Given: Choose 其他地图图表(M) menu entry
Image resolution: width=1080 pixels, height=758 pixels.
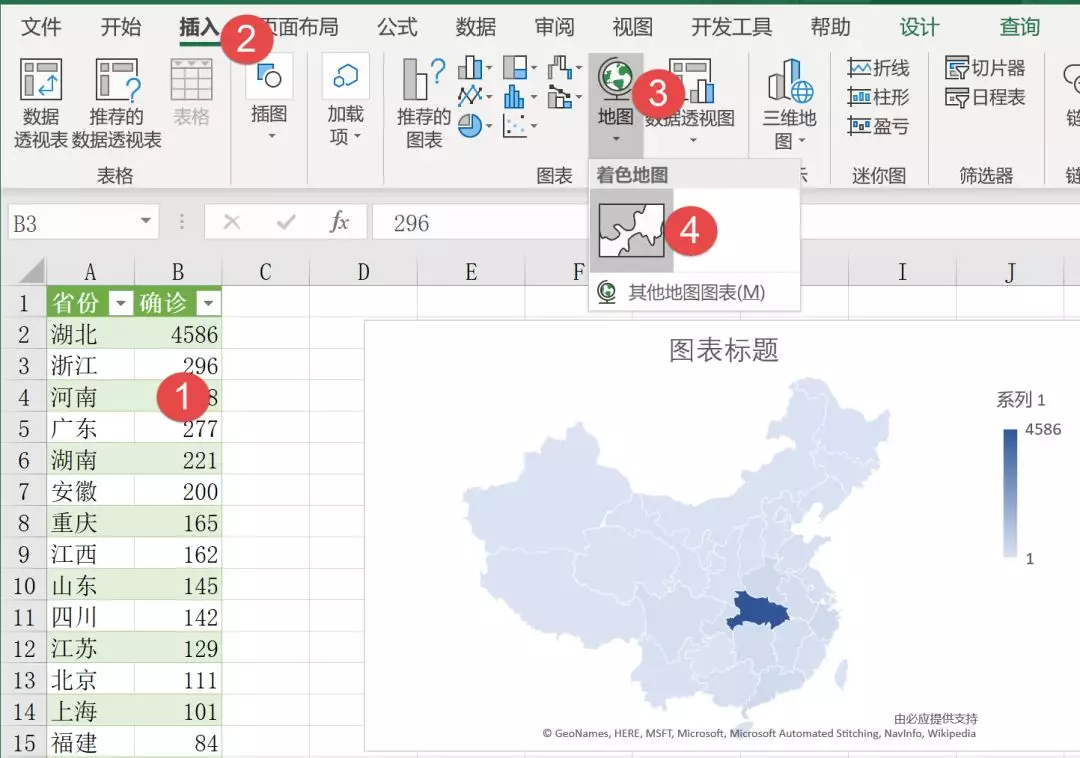Looking at the screenshot, I should click(x=694, y=293).
